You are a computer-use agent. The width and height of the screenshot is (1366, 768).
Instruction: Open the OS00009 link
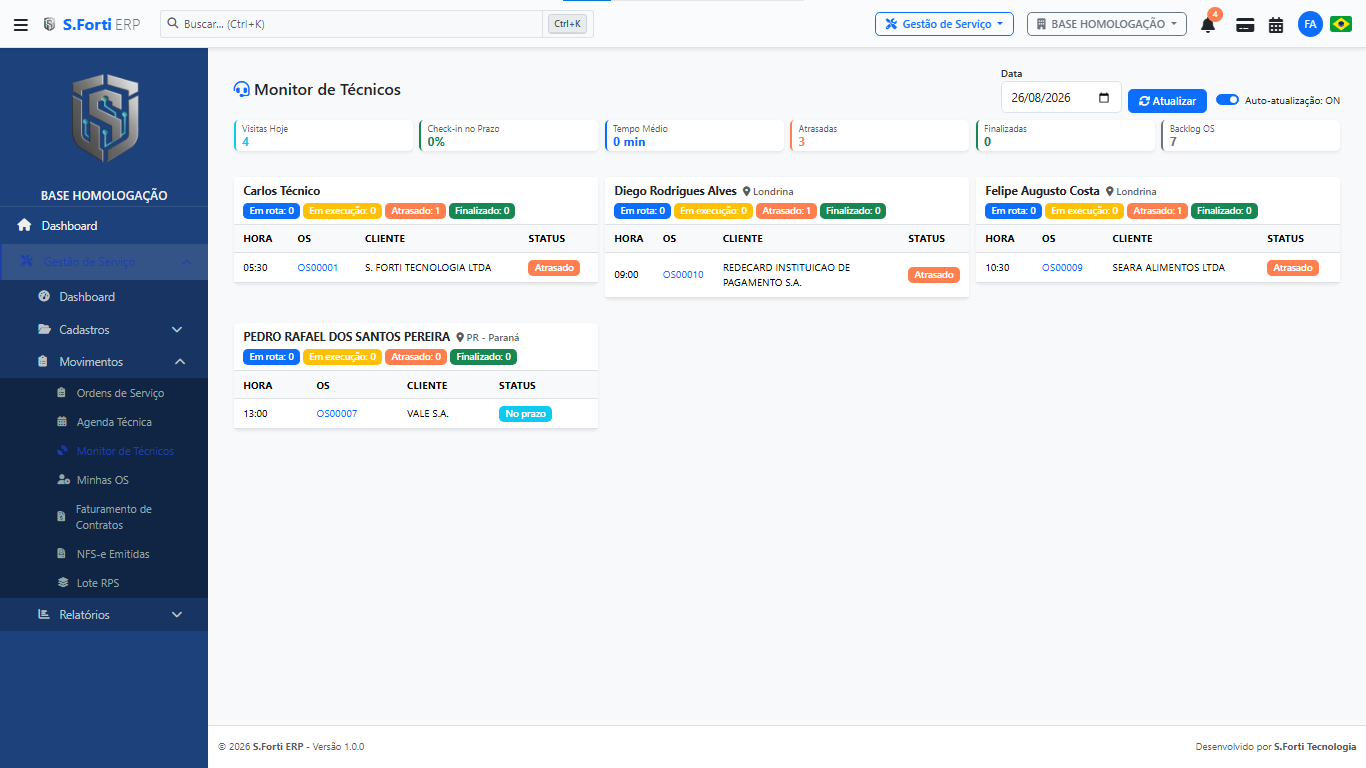click(1062, 268)
